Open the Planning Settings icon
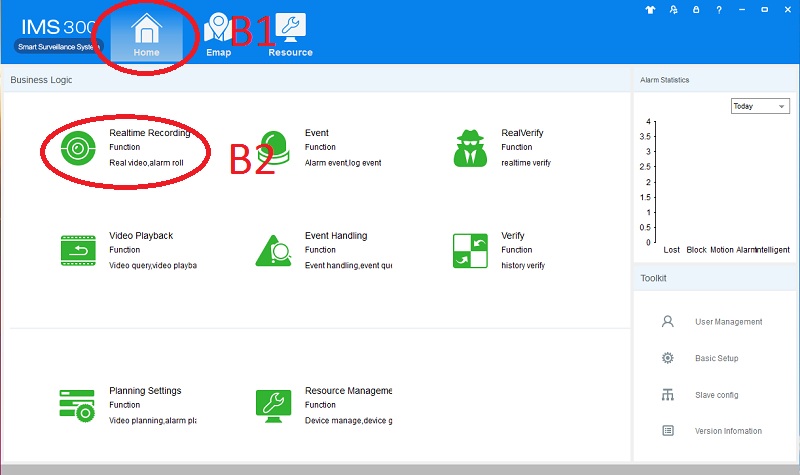The image size is (800, 475). pyautogui.click(x=77, y=406)
